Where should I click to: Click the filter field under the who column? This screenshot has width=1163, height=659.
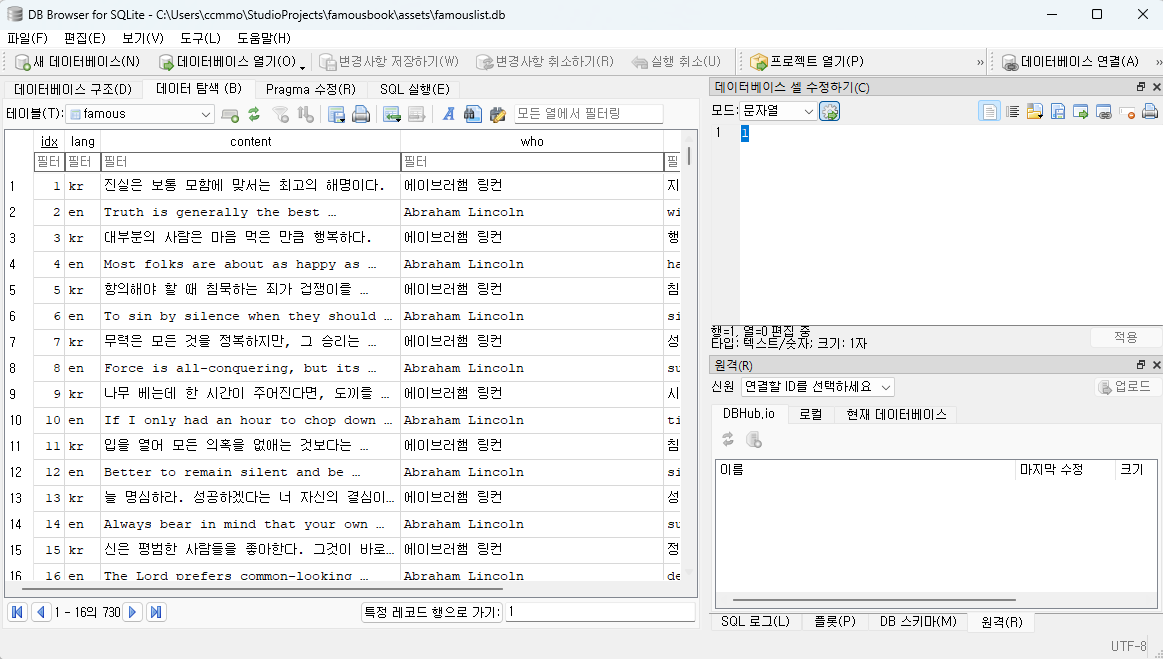pyautogui.click(x=532, y=162)
